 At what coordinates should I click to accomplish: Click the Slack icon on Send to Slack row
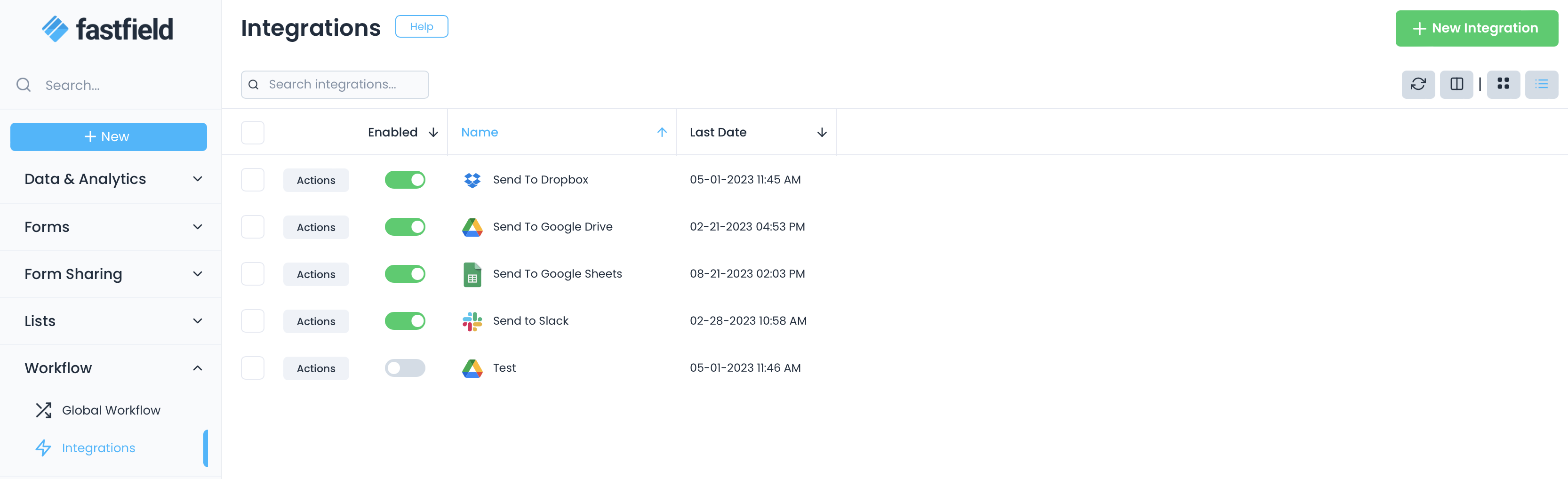(x=472, y=321)
